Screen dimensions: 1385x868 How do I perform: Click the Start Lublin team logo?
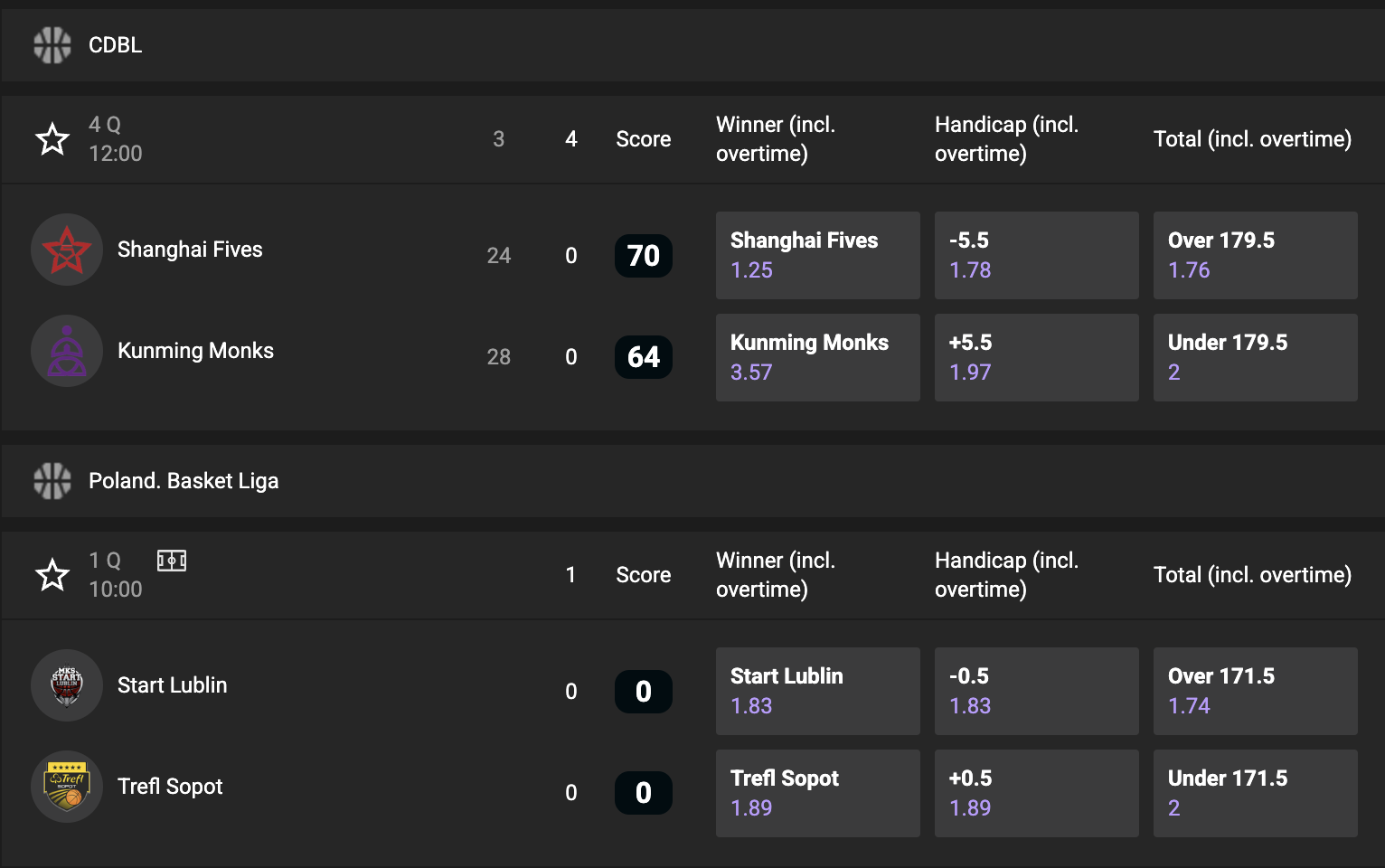pyautogui.click(x=67, y=686)
